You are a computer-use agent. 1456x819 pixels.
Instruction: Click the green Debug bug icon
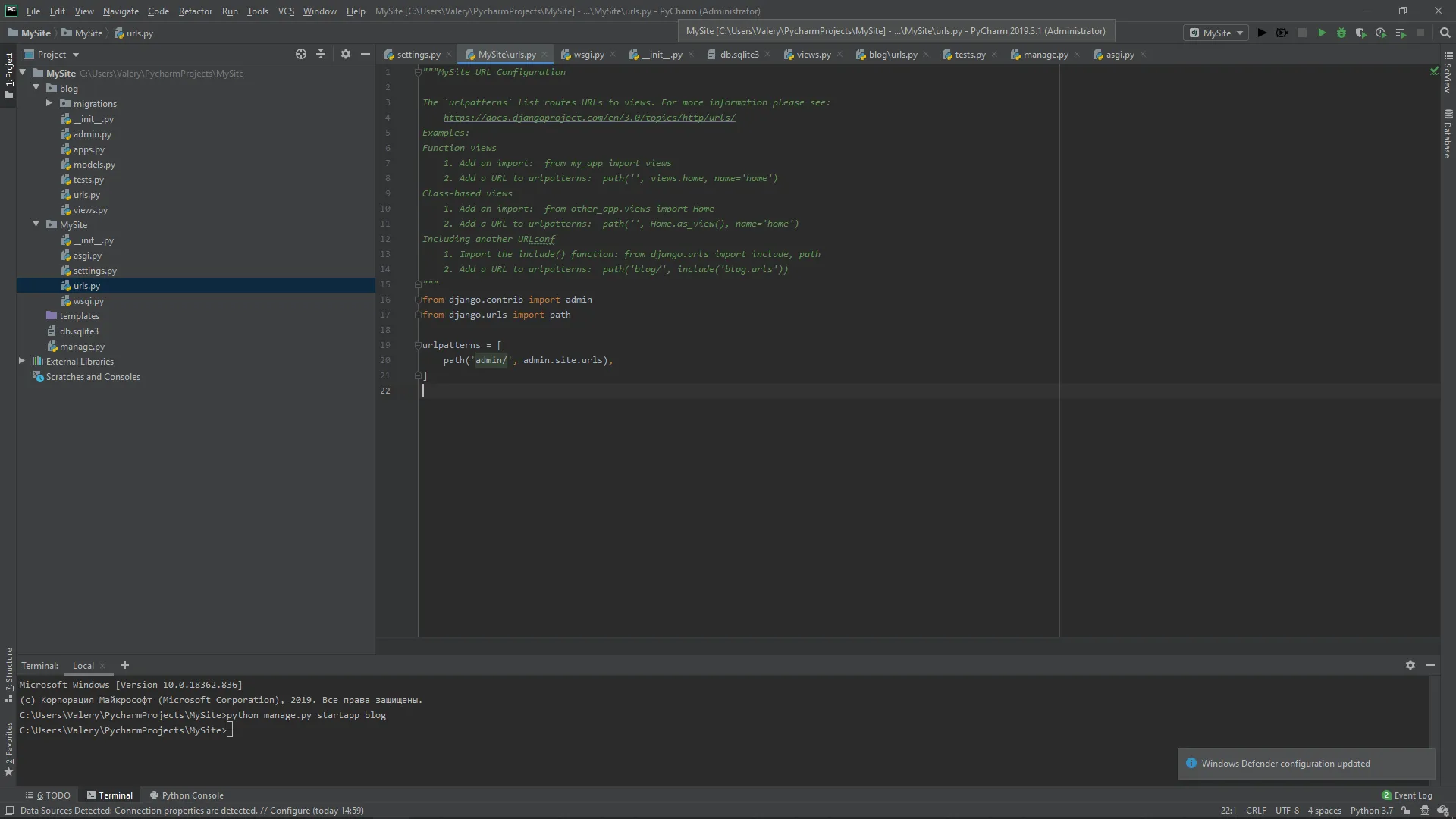pos(1341,33)
